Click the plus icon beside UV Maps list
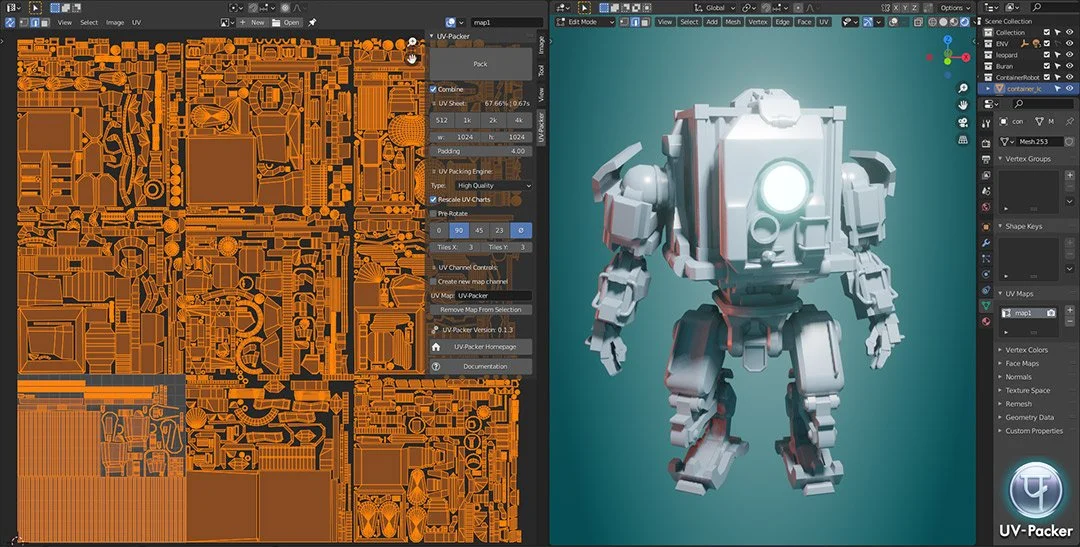This screenshot has height=547, width=1080. click(x=1069, y=311)
